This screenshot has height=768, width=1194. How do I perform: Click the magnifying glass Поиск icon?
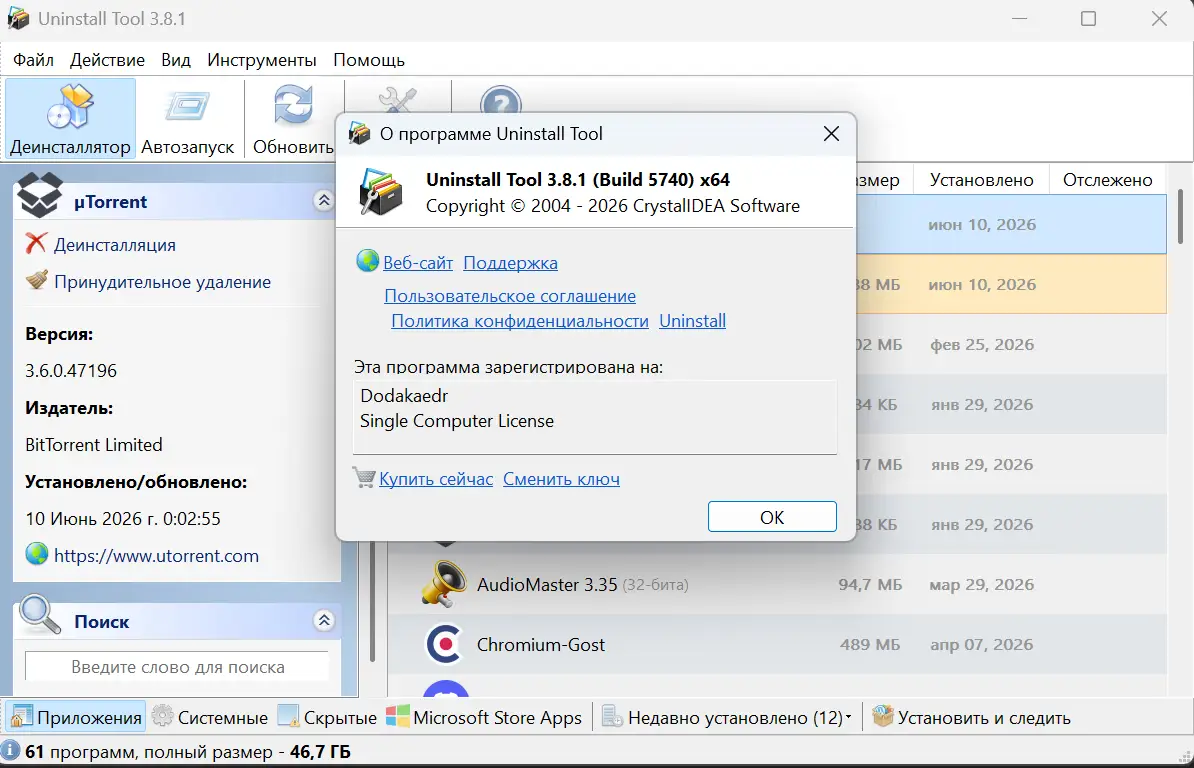pos(40,616)
